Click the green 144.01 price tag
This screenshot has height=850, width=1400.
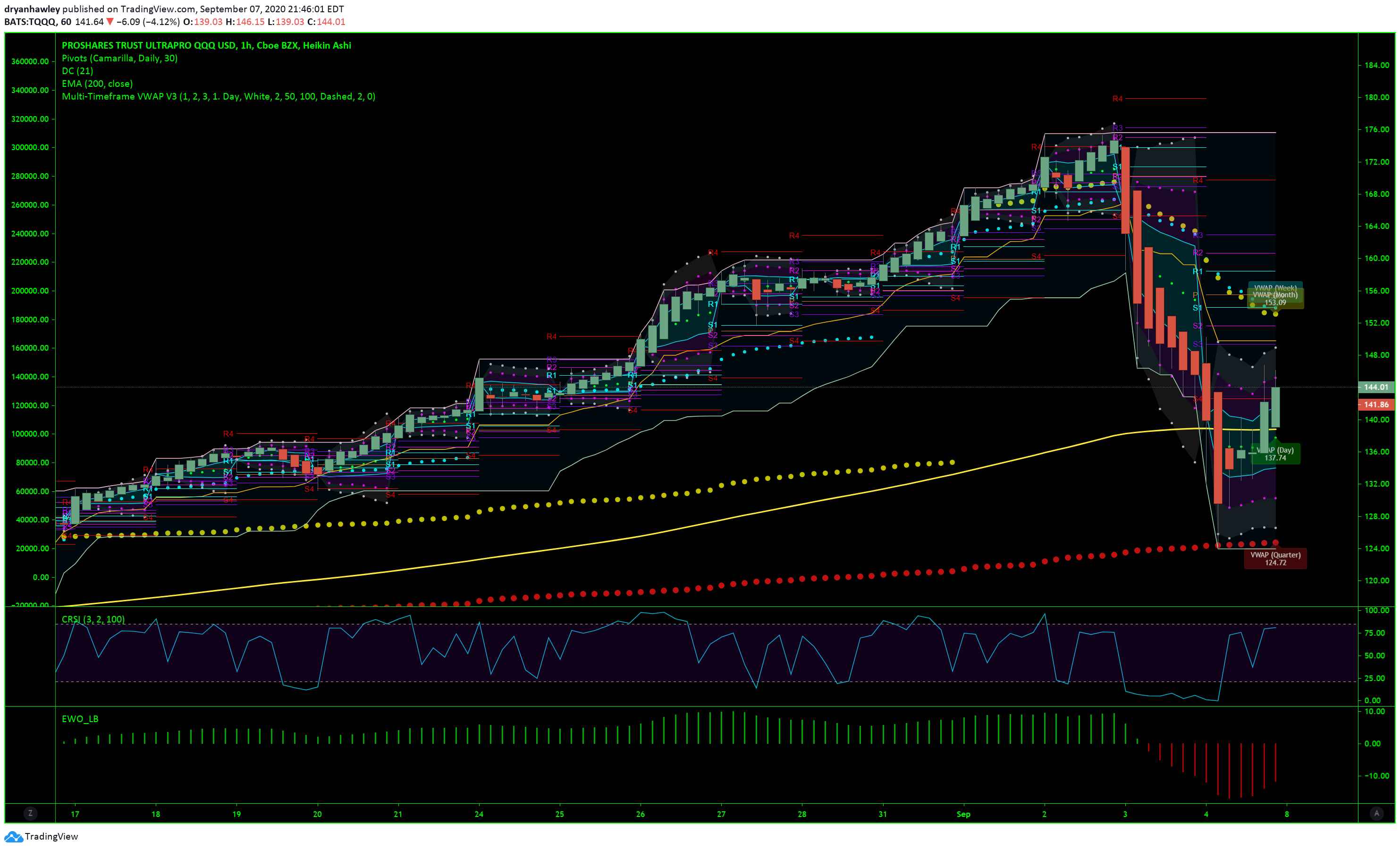pyautogui.click(x=1376, y=387)
